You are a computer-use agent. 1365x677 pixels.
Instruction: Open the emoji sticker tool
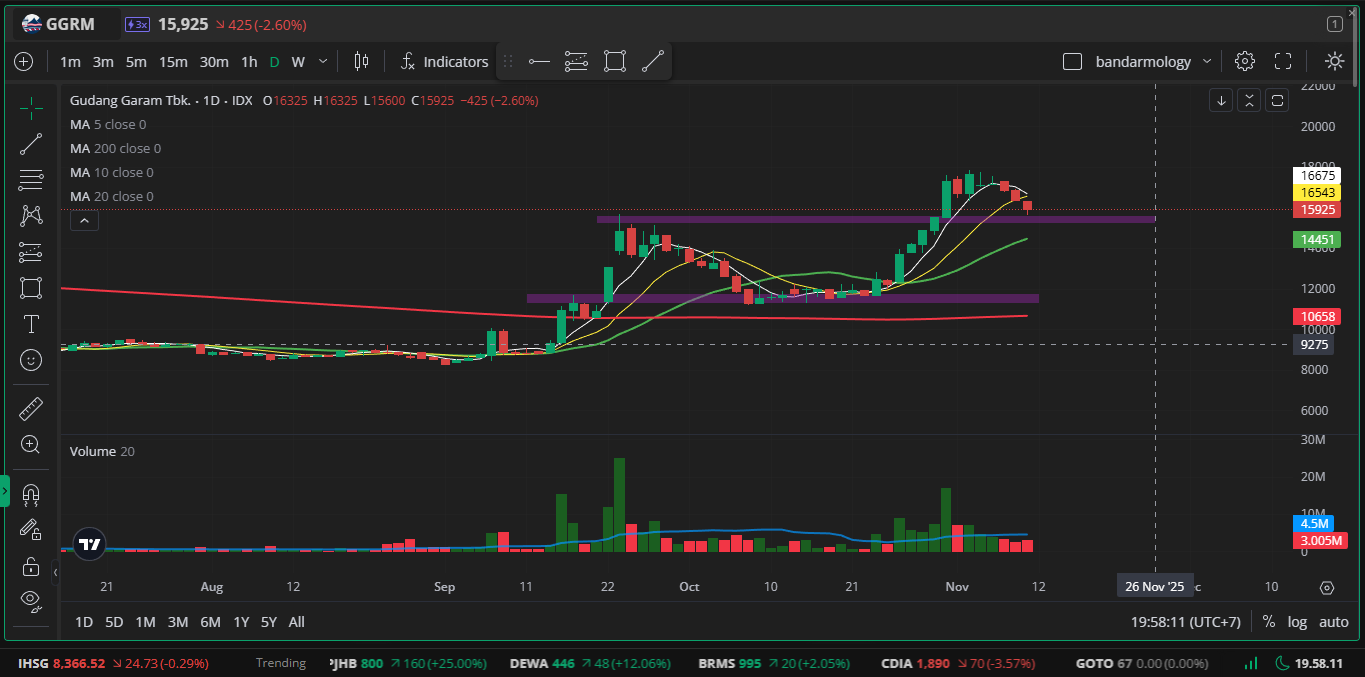[31, 360]
